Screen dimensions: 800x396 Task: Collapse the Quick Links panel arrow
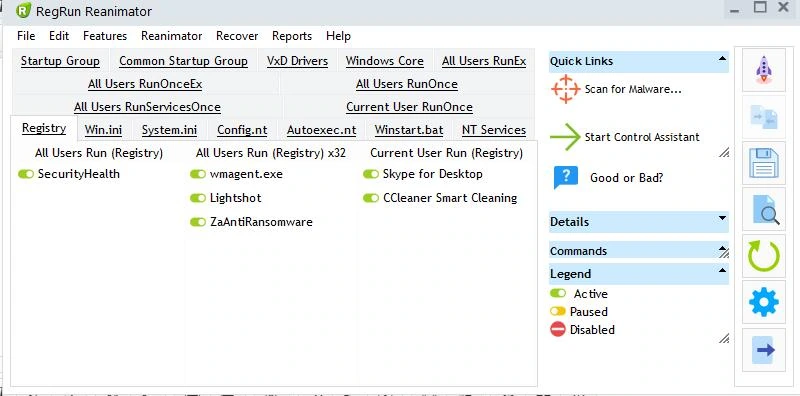coord(722,59)
